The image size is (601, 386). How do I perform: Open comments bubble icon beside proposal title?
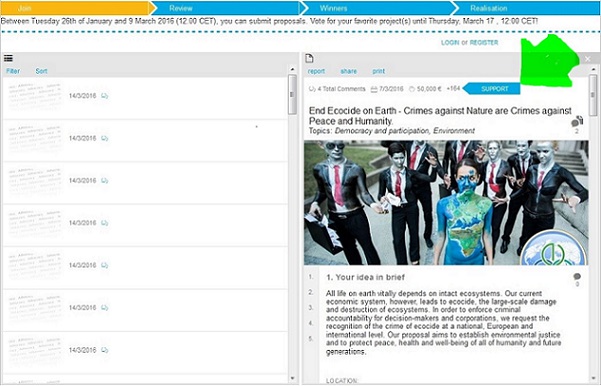577,122
